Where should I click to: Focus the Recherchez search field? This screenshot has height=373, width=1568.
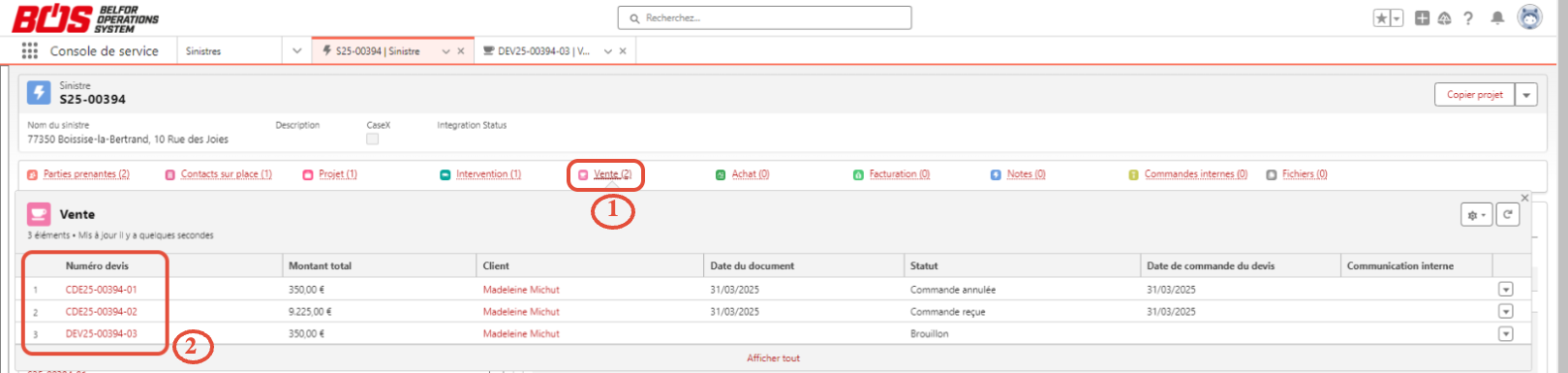[x=764, y=17]
